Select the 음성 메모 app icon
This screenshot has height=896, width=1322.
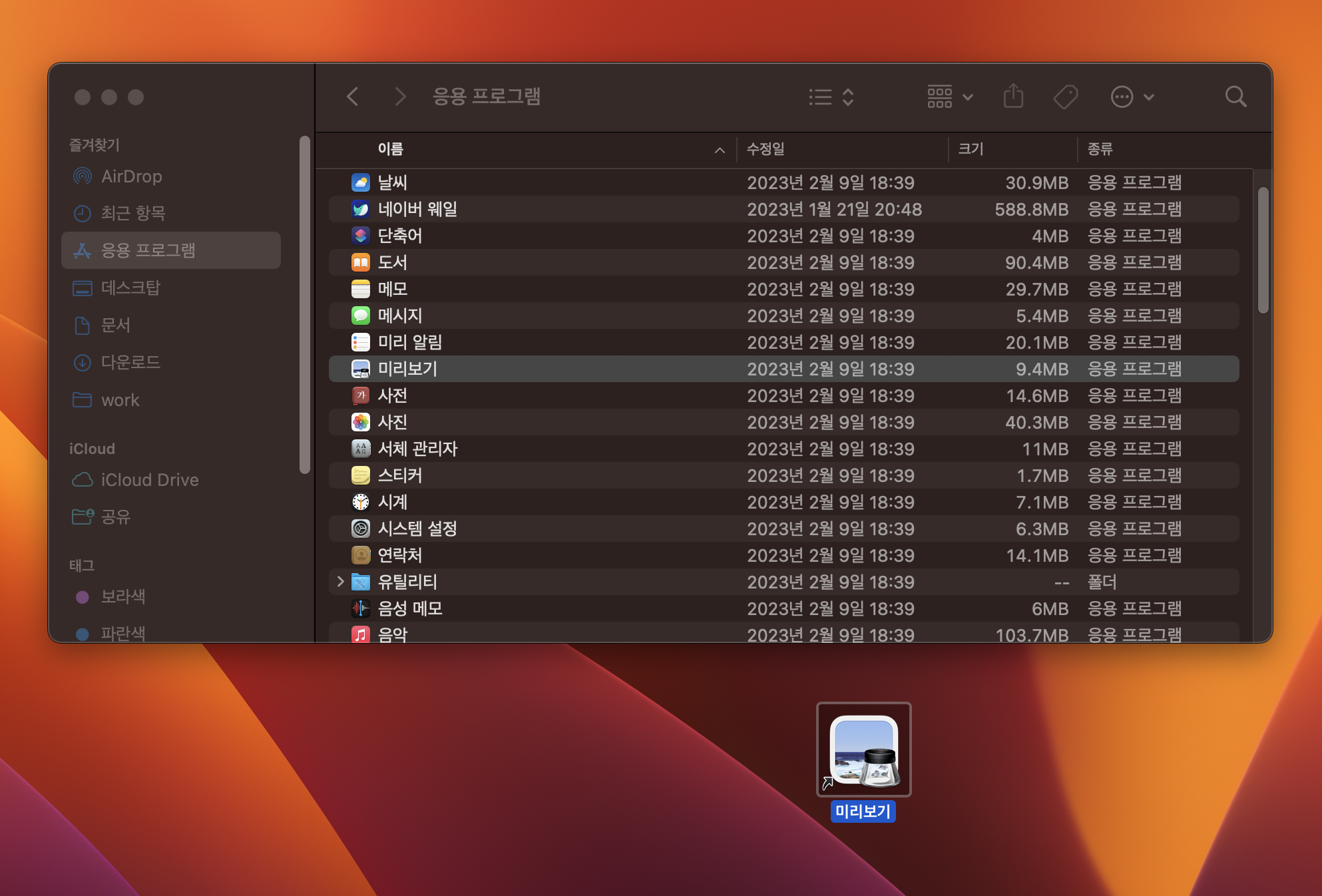click(361, 608)
